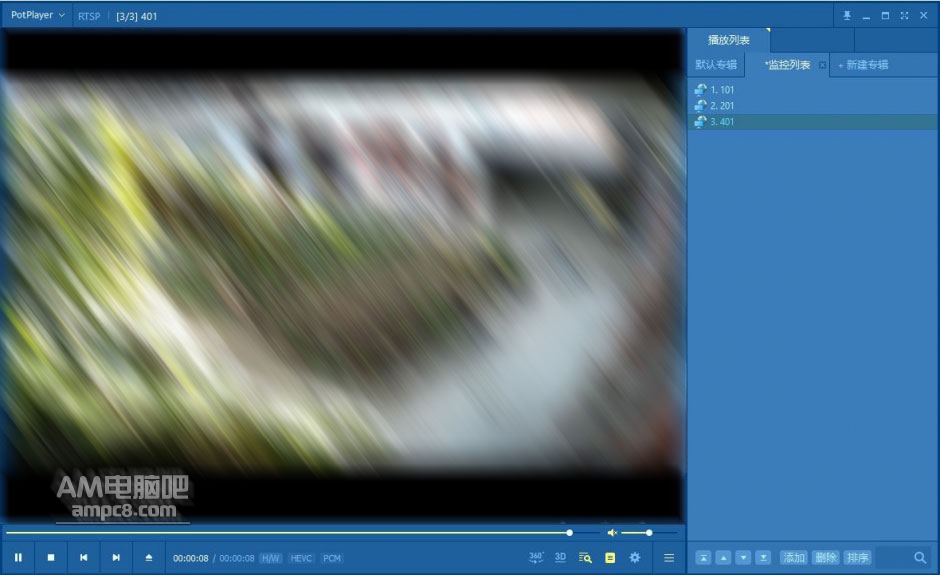Move selected item to top of playlist
Viewport: 940px width, 575px height.
[x=704, y=558]
